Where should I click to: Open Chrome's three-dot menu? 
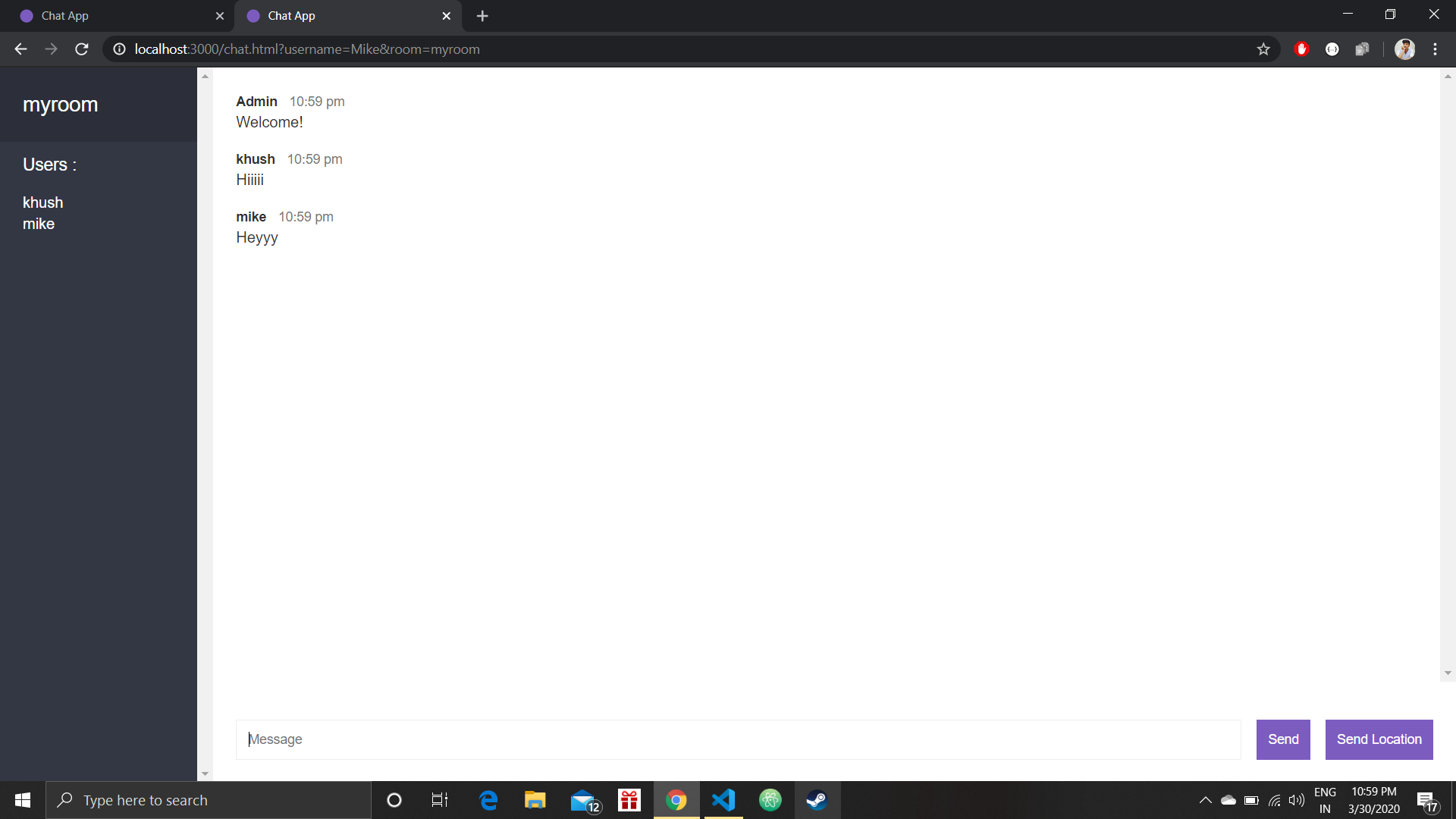coord(1435,49)
